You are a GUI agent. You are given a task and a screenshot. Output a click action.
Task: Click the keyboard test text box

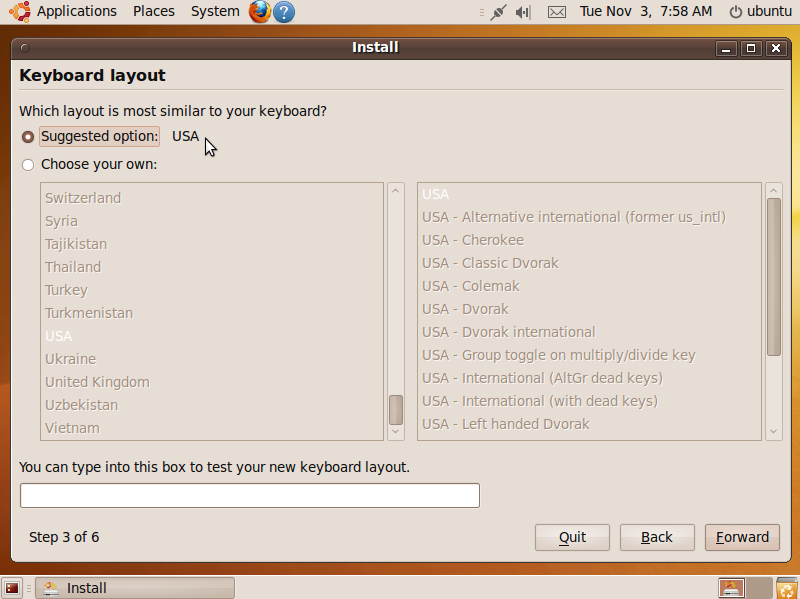click(249, 495)
